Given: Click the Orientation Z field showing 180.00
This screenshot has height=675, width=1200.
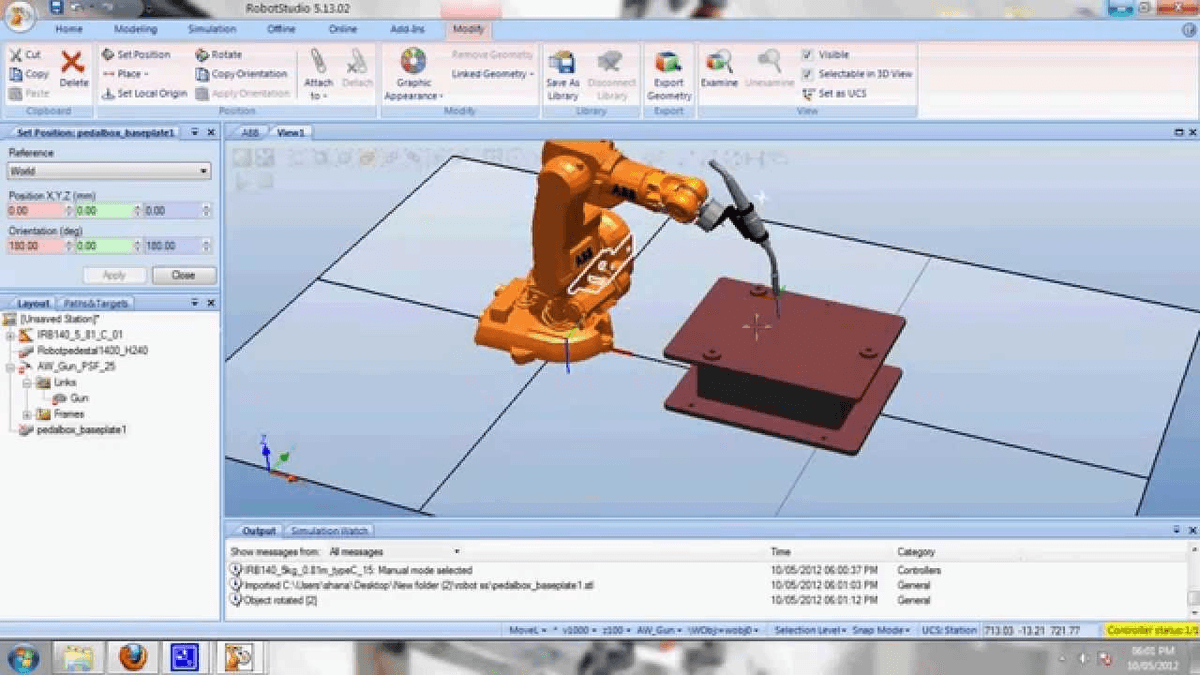Looking at the screenshot, I should pos(172,245).
